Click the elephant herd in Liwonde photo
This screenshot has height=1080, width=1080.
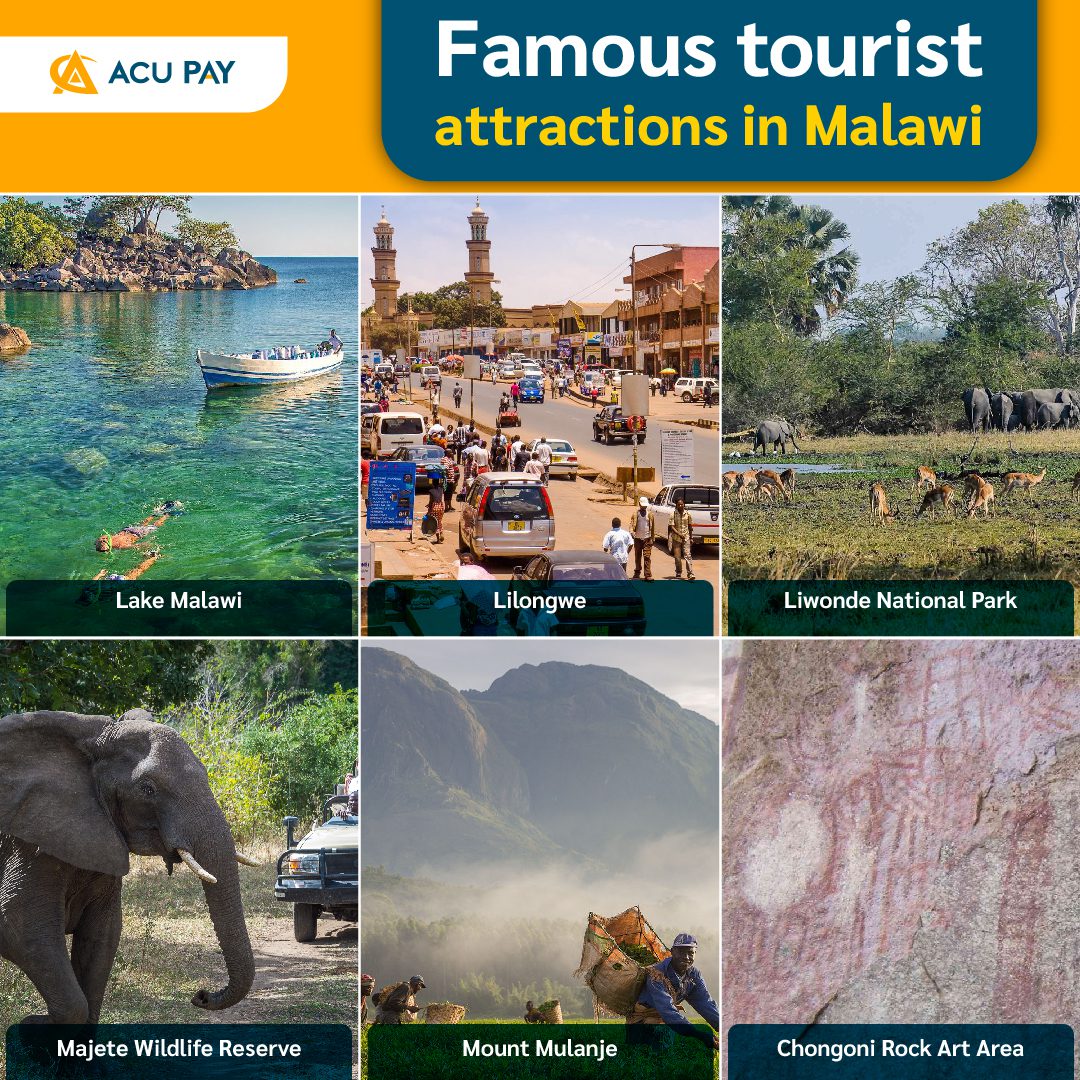point(1021,408)
